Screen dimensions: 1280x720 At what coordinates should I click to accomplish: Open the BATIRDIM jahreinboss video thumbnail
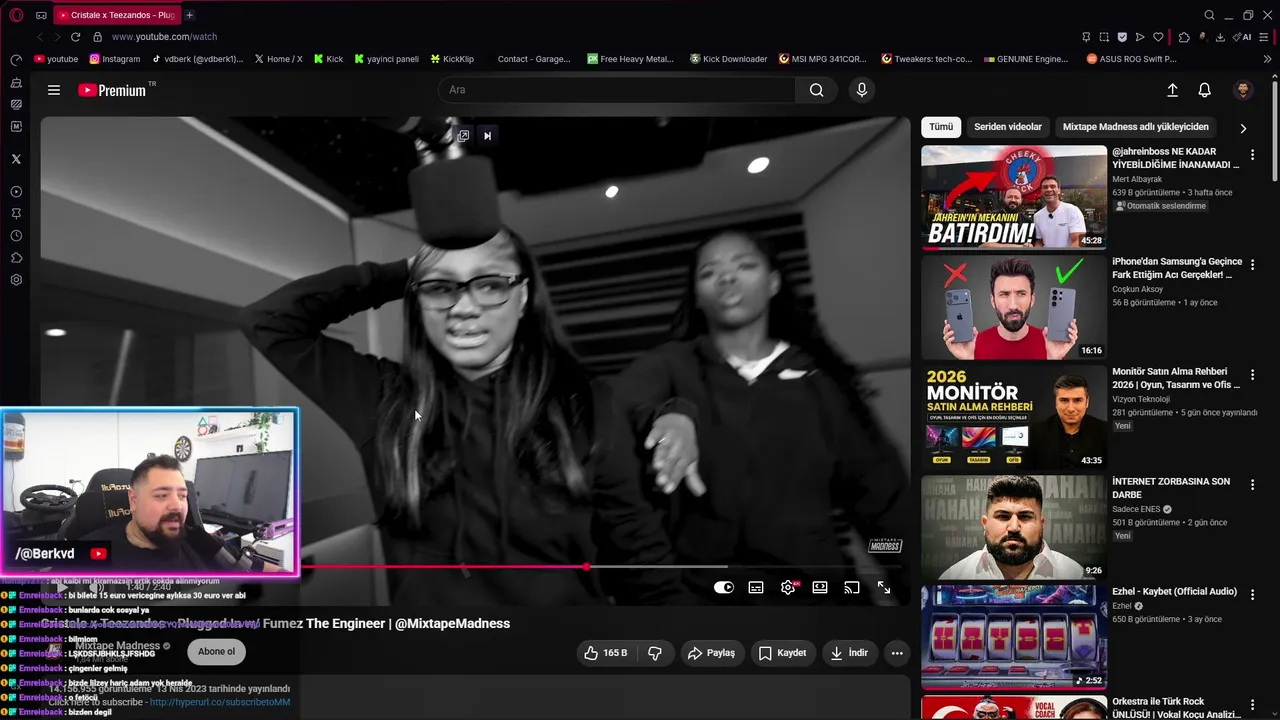pos(1014,197)
